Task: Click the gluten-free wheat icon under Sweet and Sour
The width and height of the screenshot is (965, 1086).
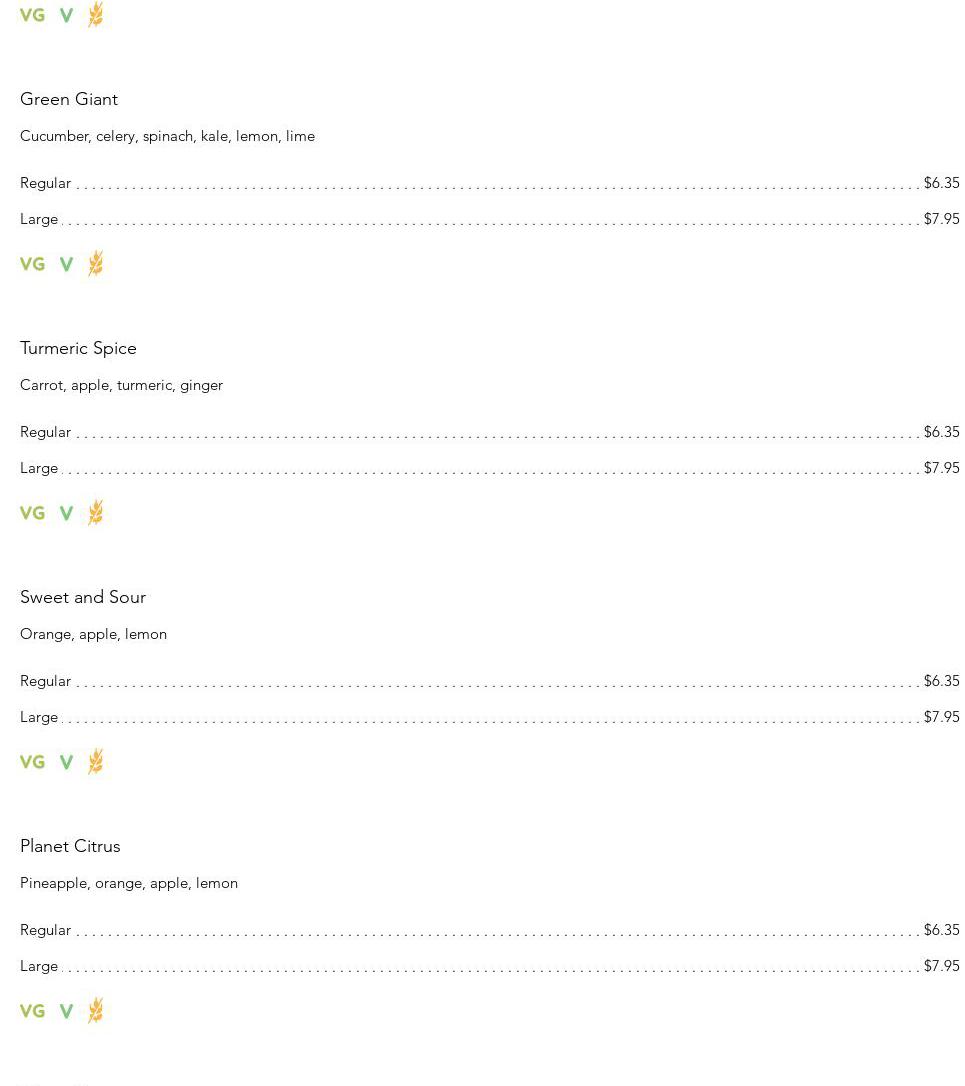Action: point(96,761)
